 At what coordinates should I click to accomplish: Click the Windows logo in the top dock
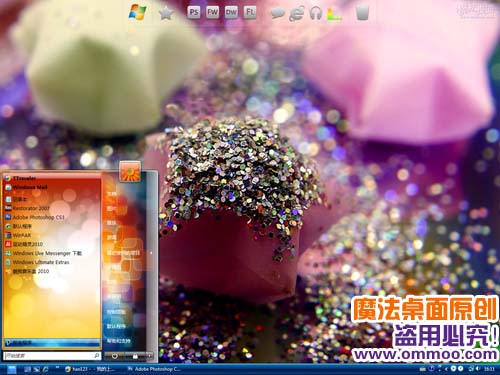tap(138, 12)
